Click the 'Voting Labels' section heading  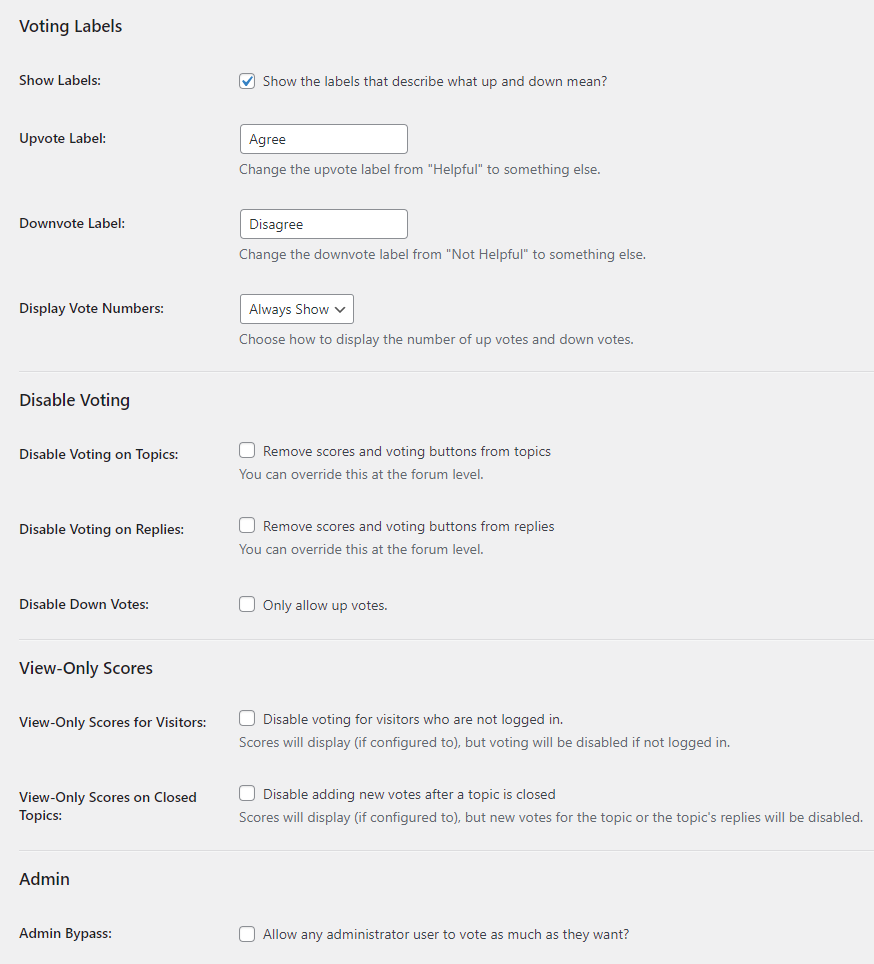[70, 26]
